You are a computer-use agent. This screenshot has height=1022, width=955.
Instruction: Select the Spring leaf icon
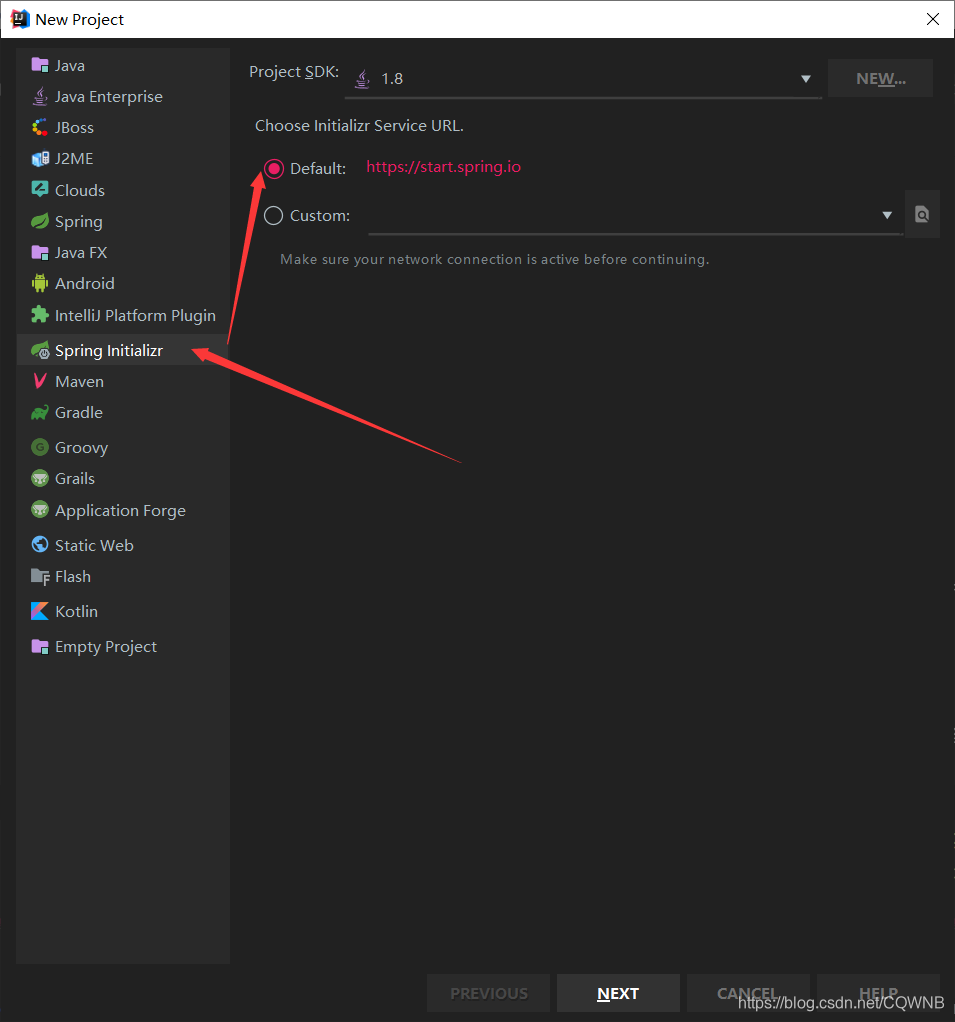click(40, 221)
